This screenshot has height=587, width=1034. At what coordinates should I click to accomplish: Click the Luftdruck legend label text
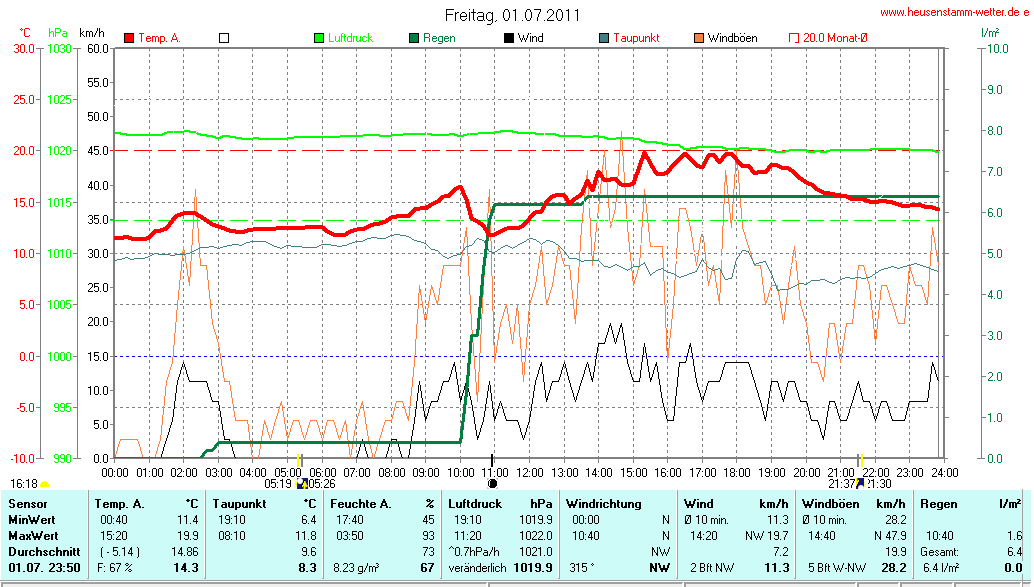click(x=350, y=38)
